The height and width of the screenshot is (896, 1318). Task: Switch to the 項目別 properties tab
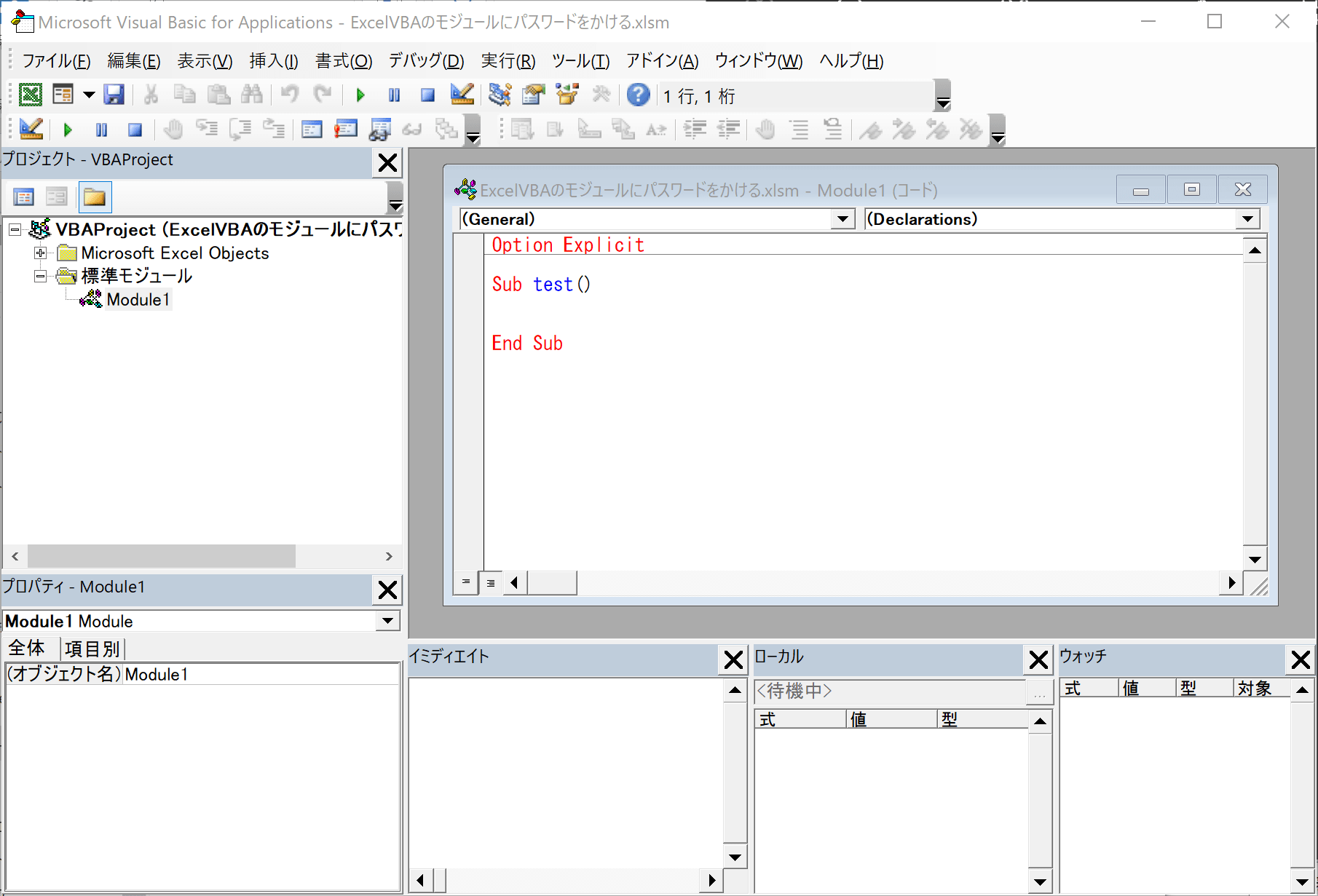point(92,649)
